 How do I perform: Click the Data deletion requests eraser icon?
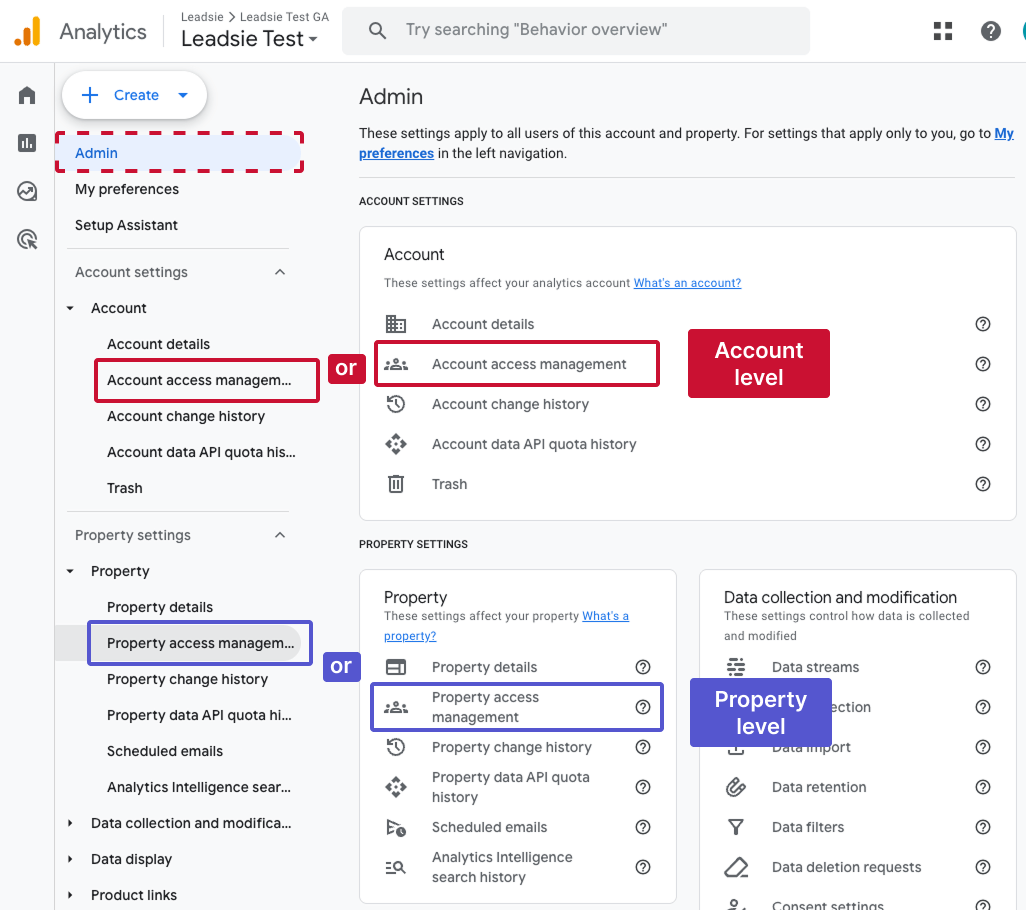tap(735, 867)
